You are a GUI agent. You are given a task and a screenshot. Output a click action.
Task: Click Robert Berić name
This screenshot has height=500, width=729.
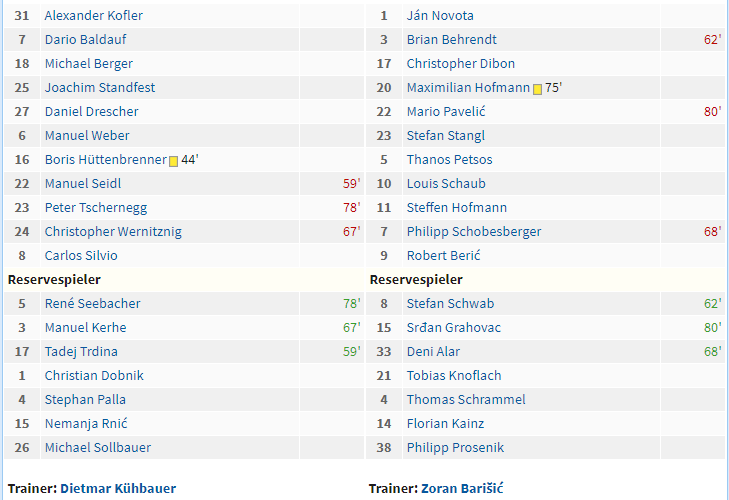click(443, 256)
